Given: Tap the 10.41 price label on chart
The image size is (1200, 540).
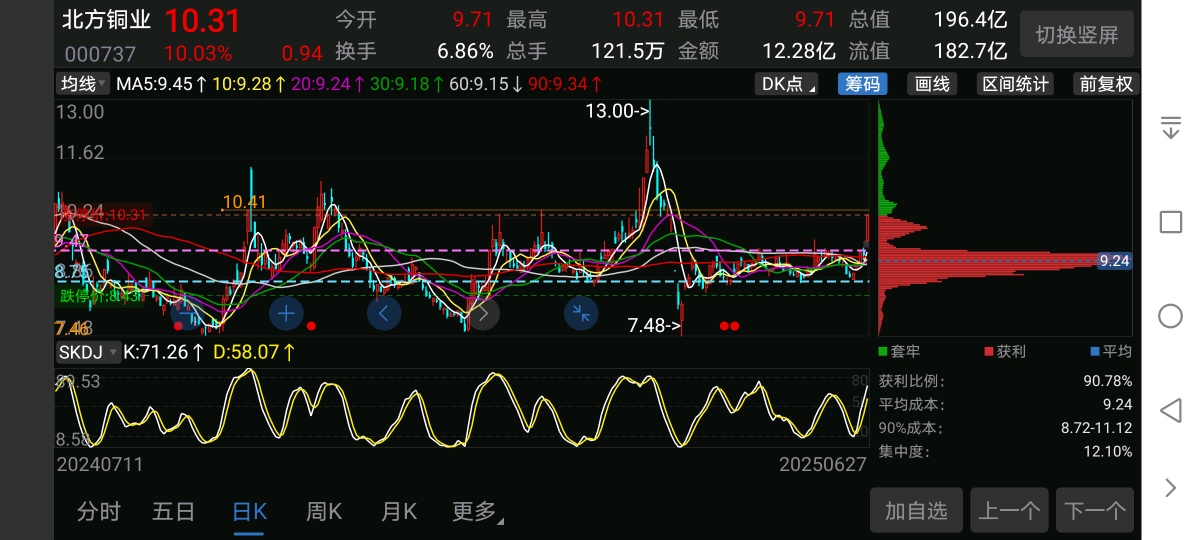Looking at the screenshot, I should pyautogui.click(x=245, y=202).
